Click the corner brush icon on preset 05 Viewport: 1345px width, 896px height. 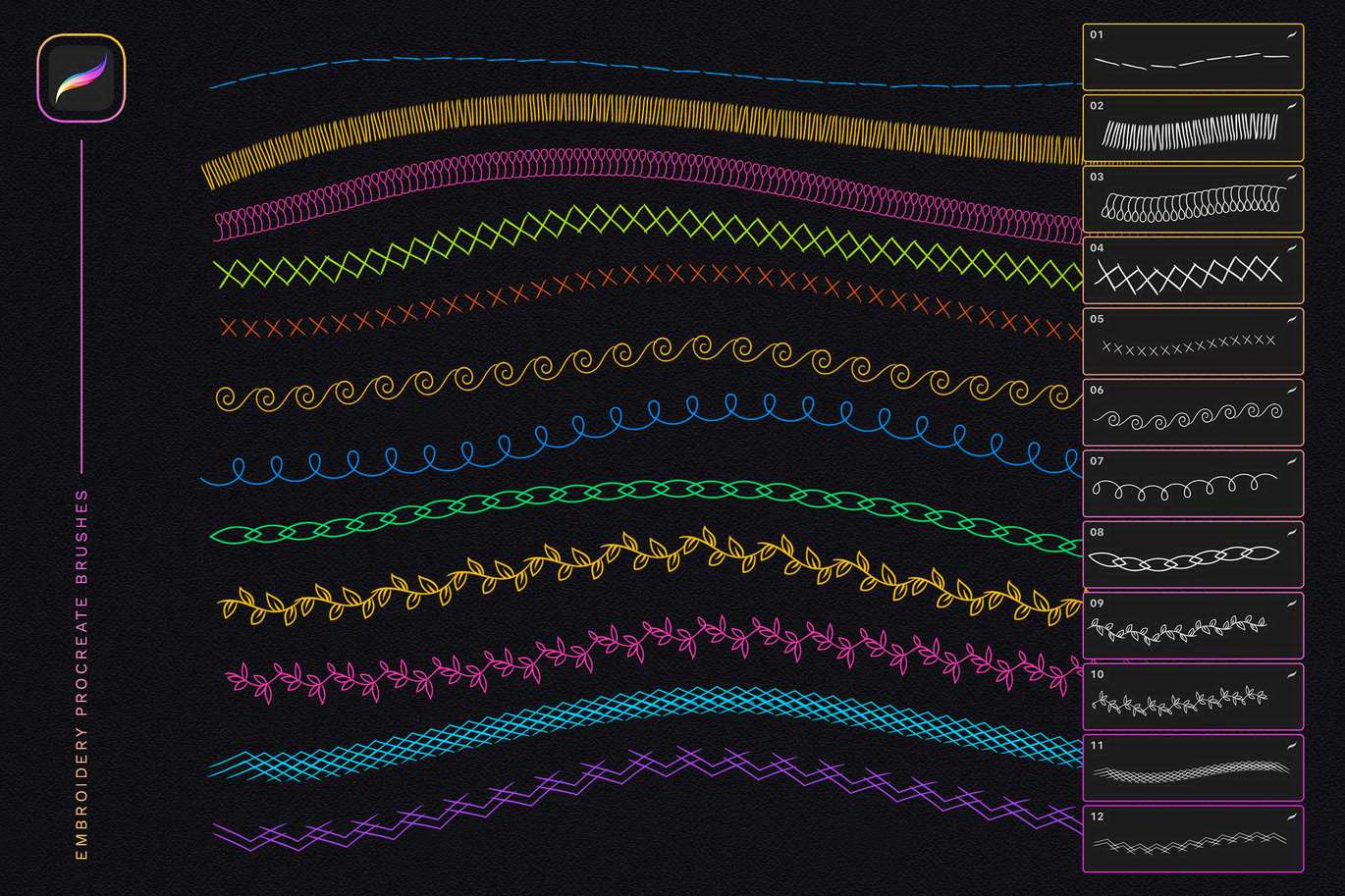click(x=1291, y=319)
